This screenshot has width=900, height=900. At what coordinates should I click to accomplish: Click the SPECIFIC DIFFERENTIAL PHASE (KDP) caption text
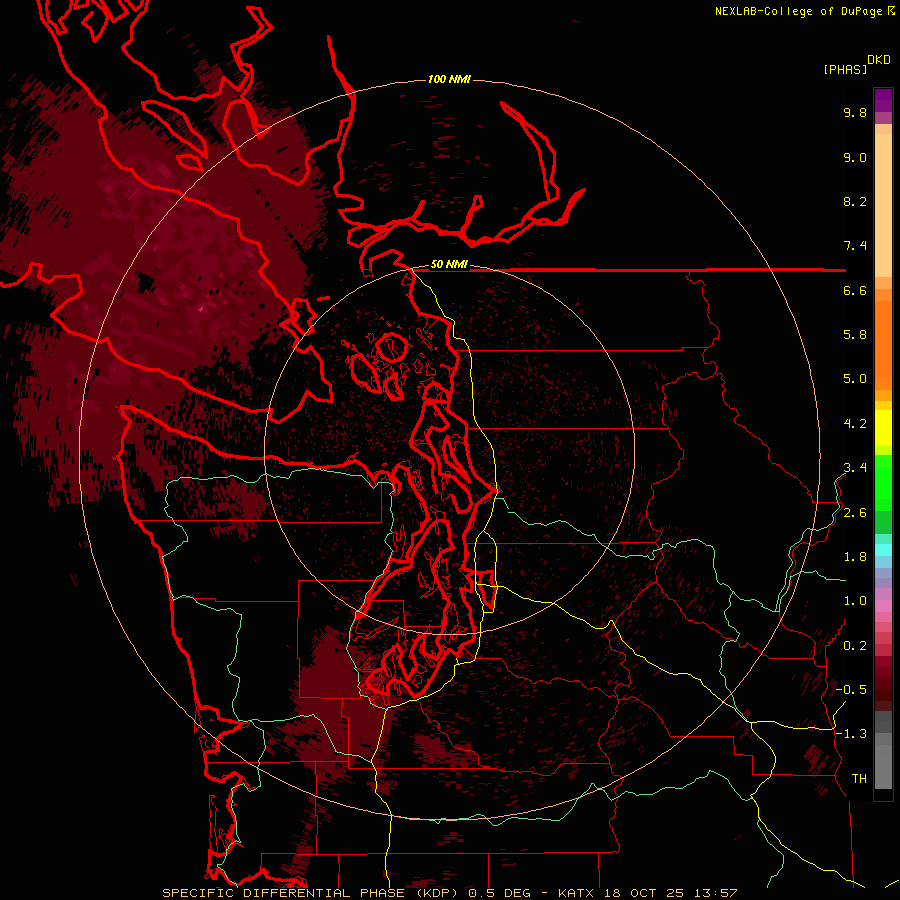(x=311, y=893)
